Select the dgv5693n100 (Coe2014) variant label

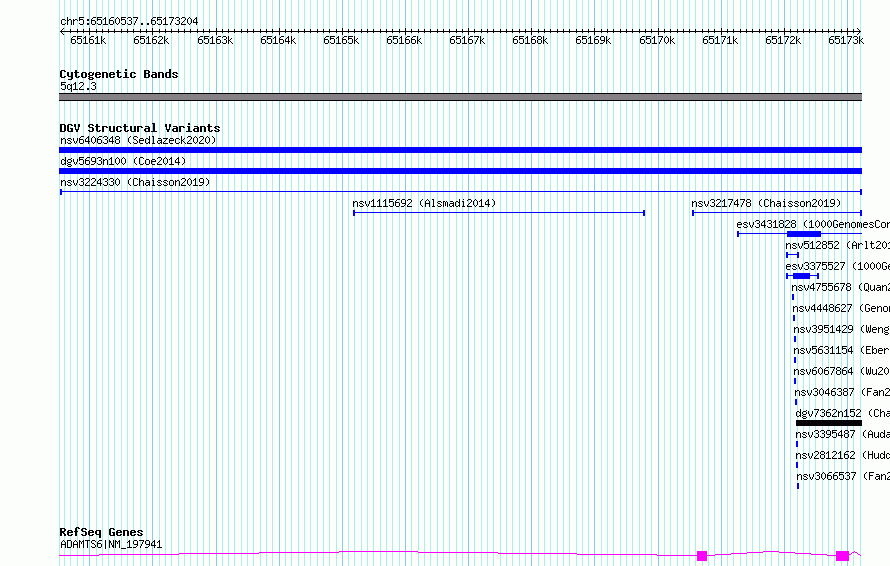pos(123,161)
